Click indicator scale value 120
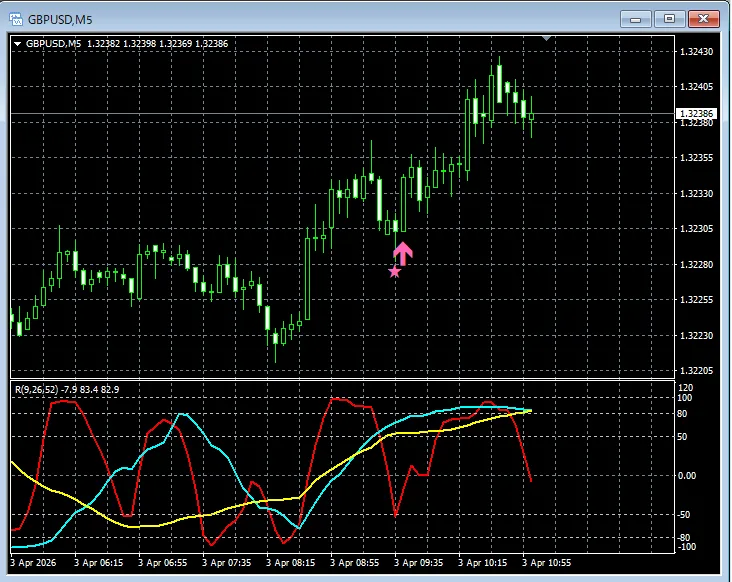The height and width of the screenshot is (582, 732). coord(685,388)
